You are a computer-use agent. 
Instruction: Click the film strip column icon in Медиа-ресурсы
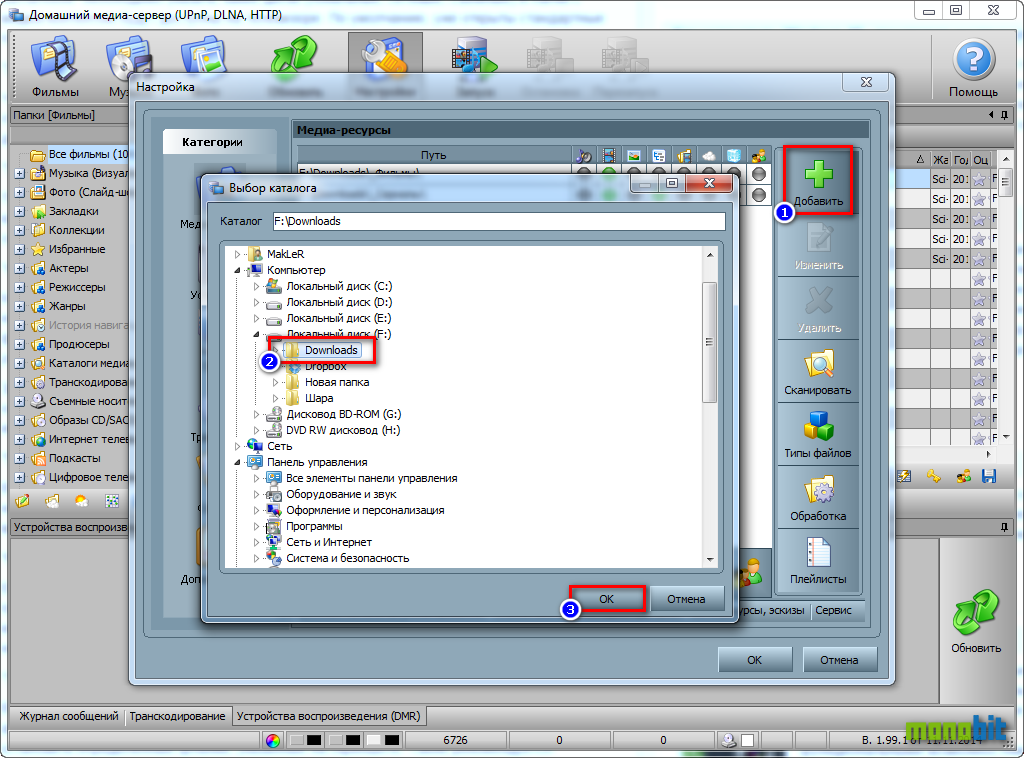609,155
